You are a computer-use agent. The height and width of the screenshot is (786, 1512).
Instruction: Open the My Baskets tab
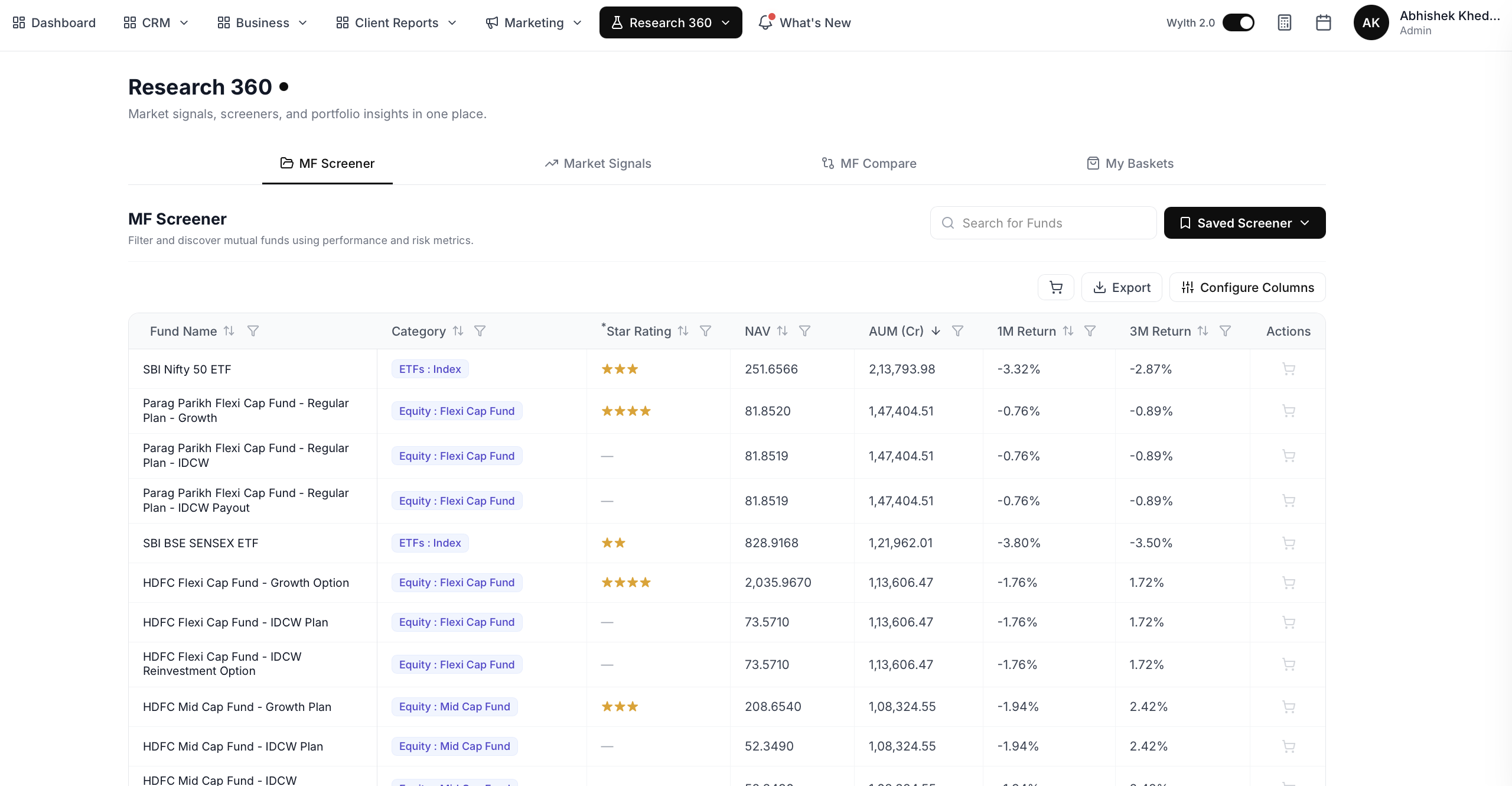[x=1130, y=163]
